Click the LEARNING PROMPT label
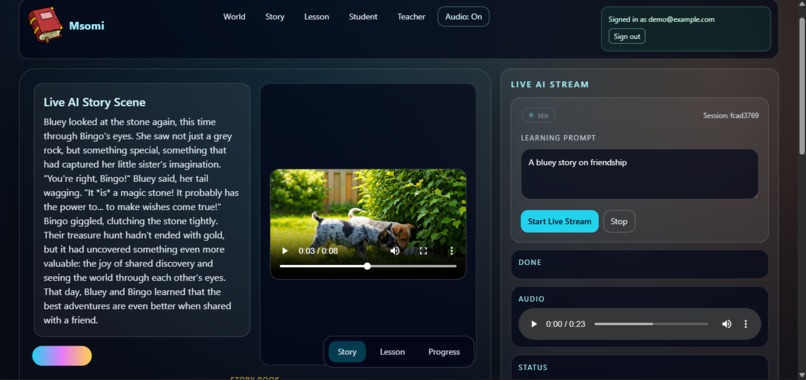This screenshot has width=806, height=380. pos(558,138)
